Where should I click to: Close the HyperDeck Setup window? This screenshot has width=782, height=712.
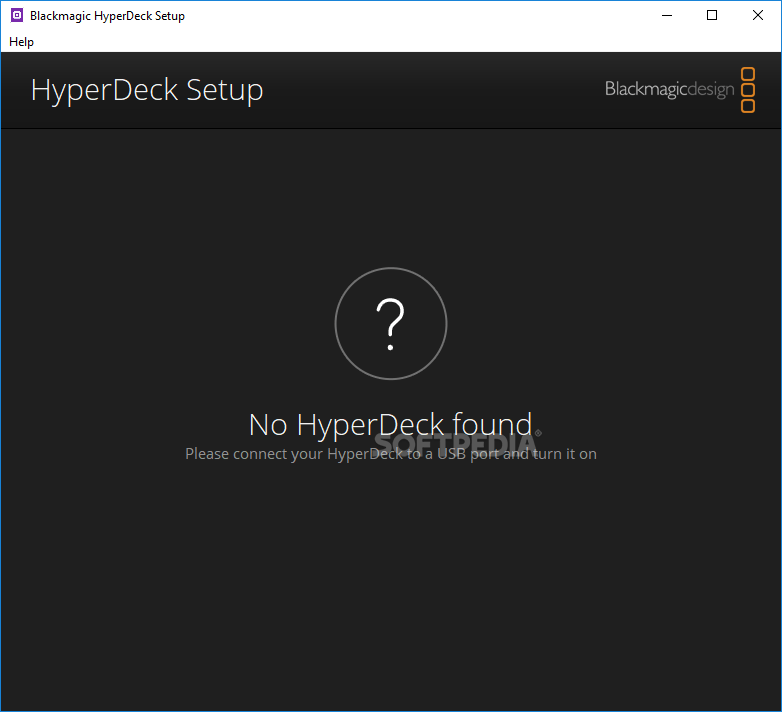[758, 15]
